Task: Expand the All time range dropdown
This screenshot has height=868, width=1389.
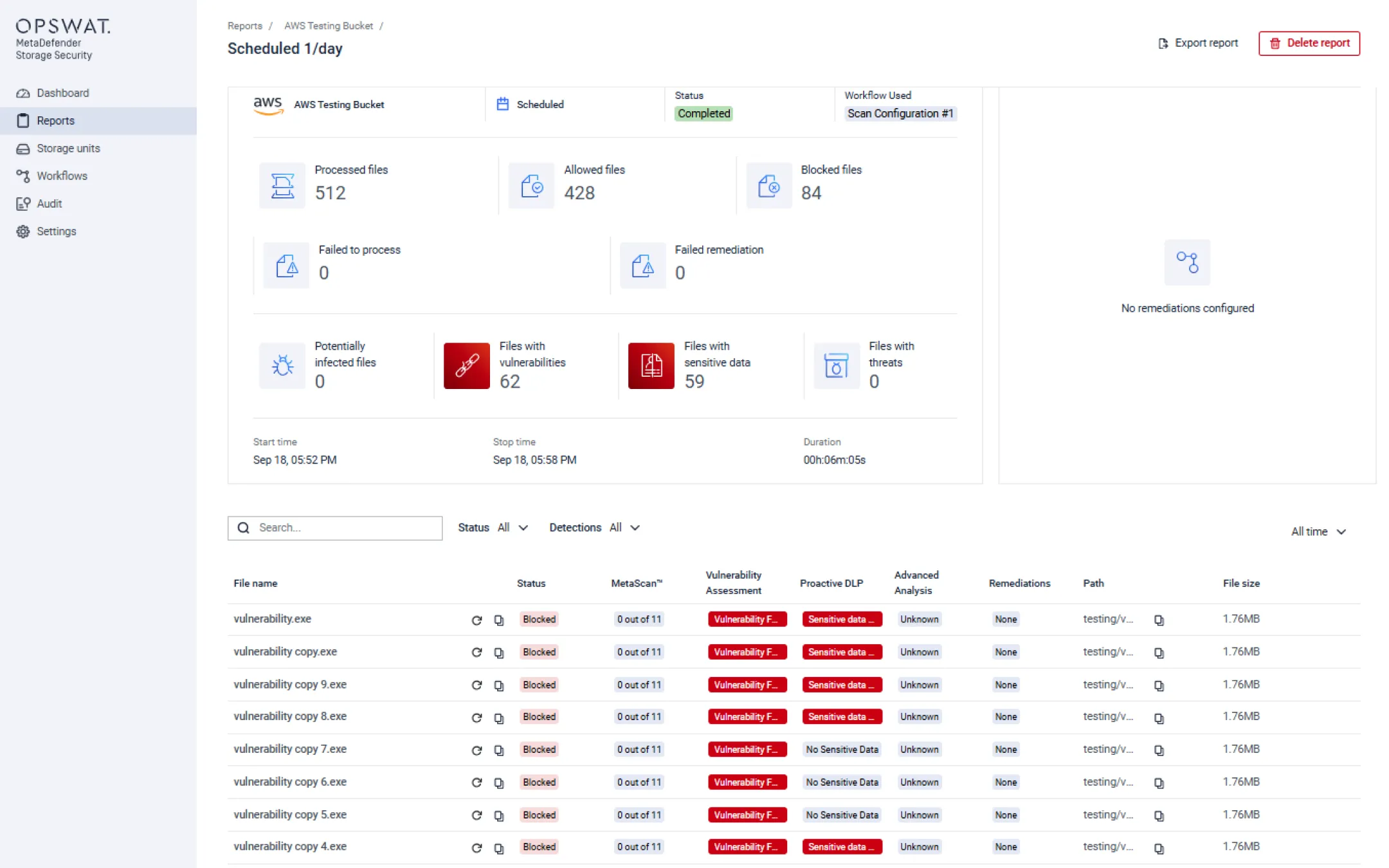Action: [x=1318, y=532]
